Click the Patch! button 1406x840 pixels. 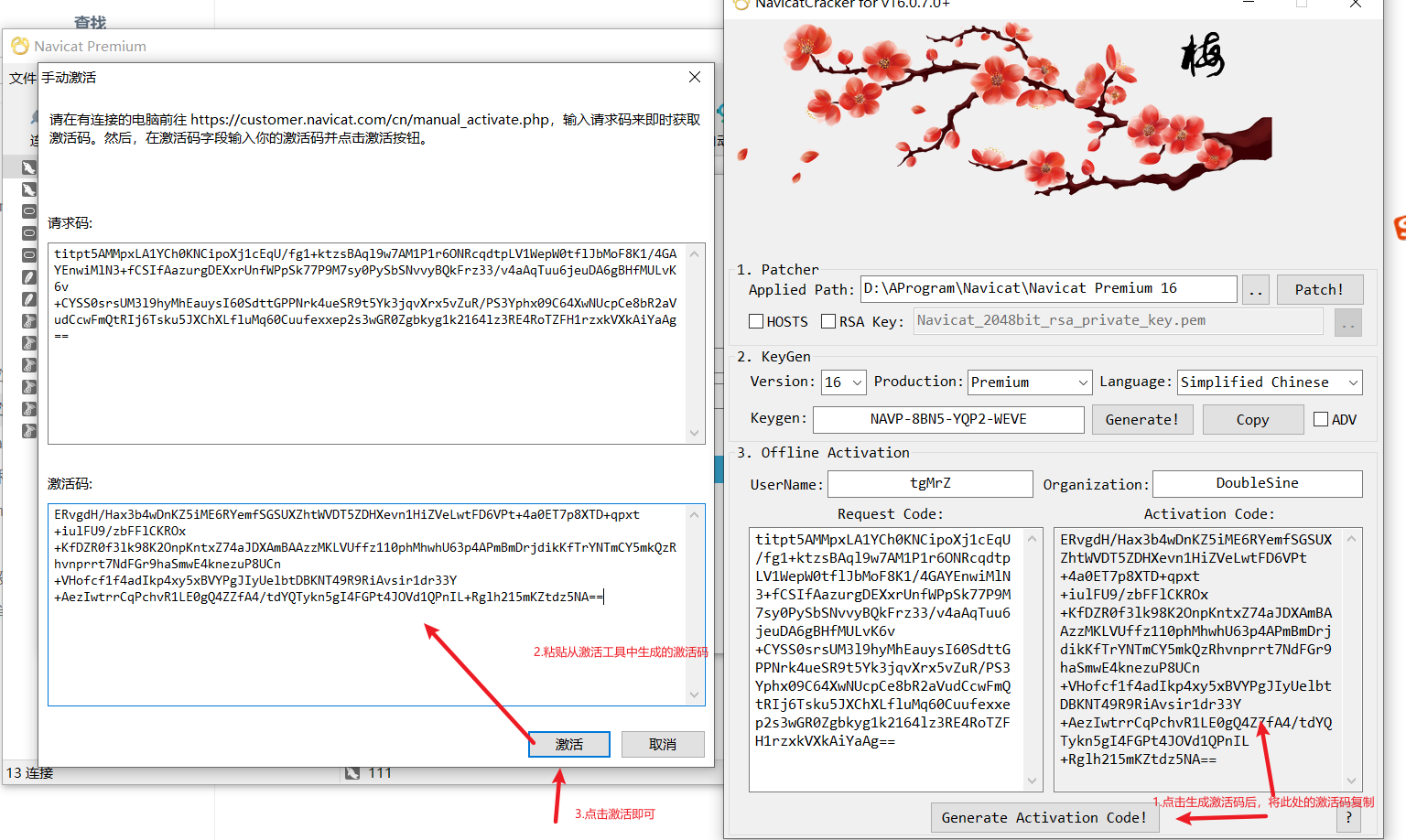click(x=1319, y=289)
